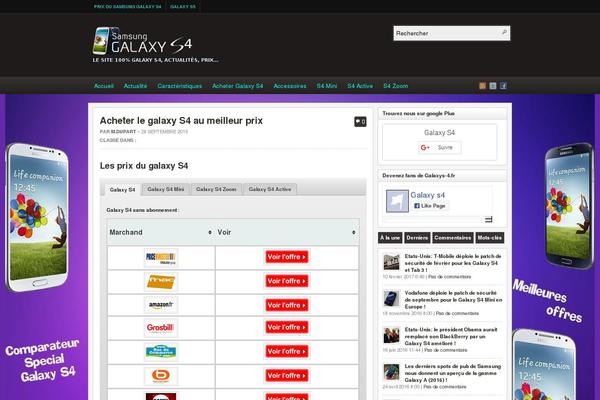Click the Facebook 'Like Page' button

point(430,206)
